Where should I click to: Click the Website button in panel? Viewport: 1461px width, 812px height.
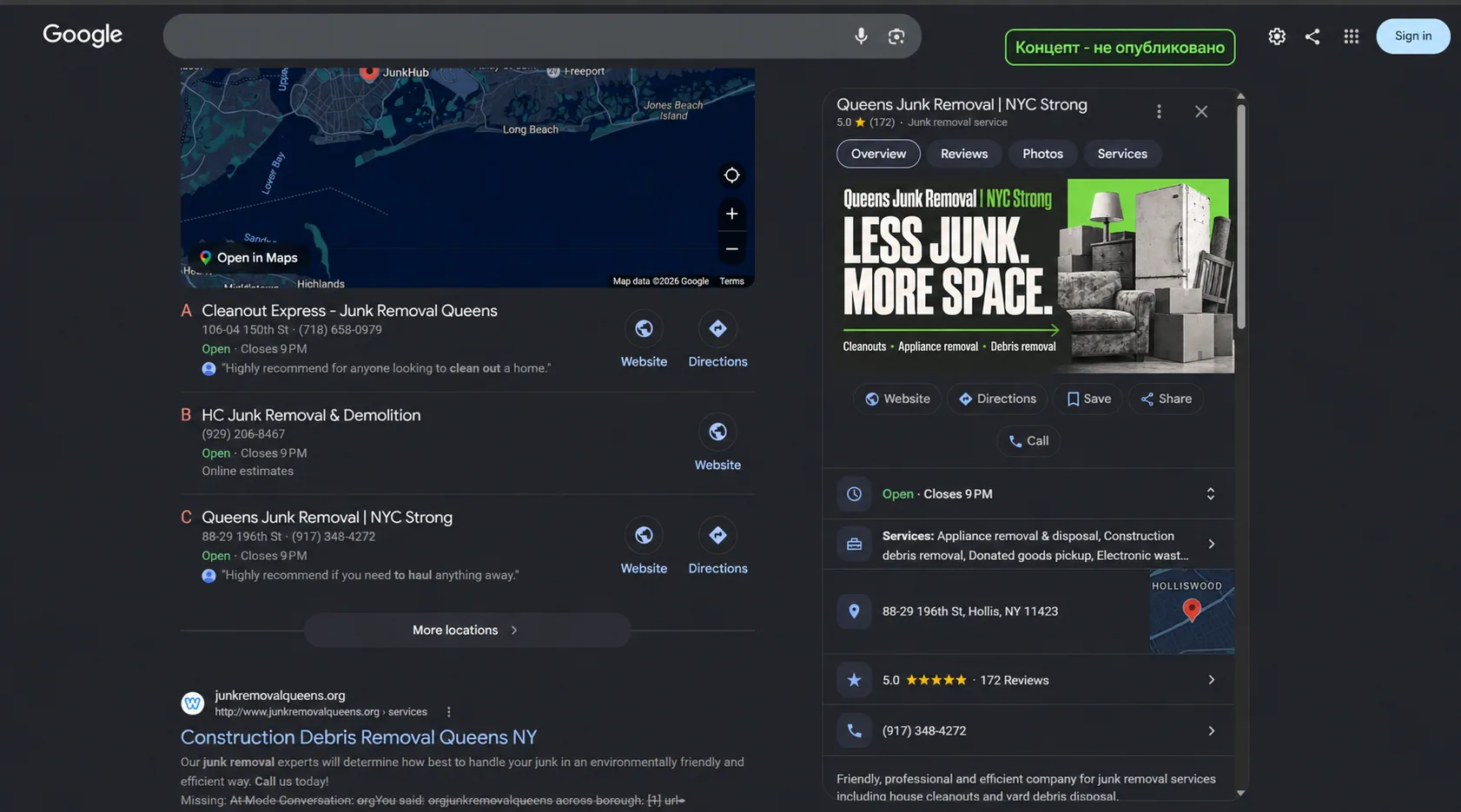tap(897, 399)
